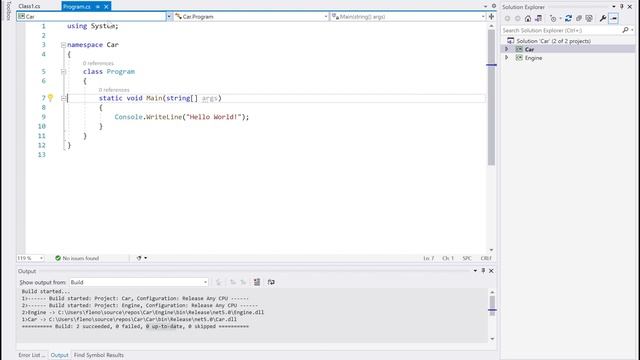Screen dimensions: 640x360
Task: Switch to the Class1.cs tab
Action: (29, 7)
